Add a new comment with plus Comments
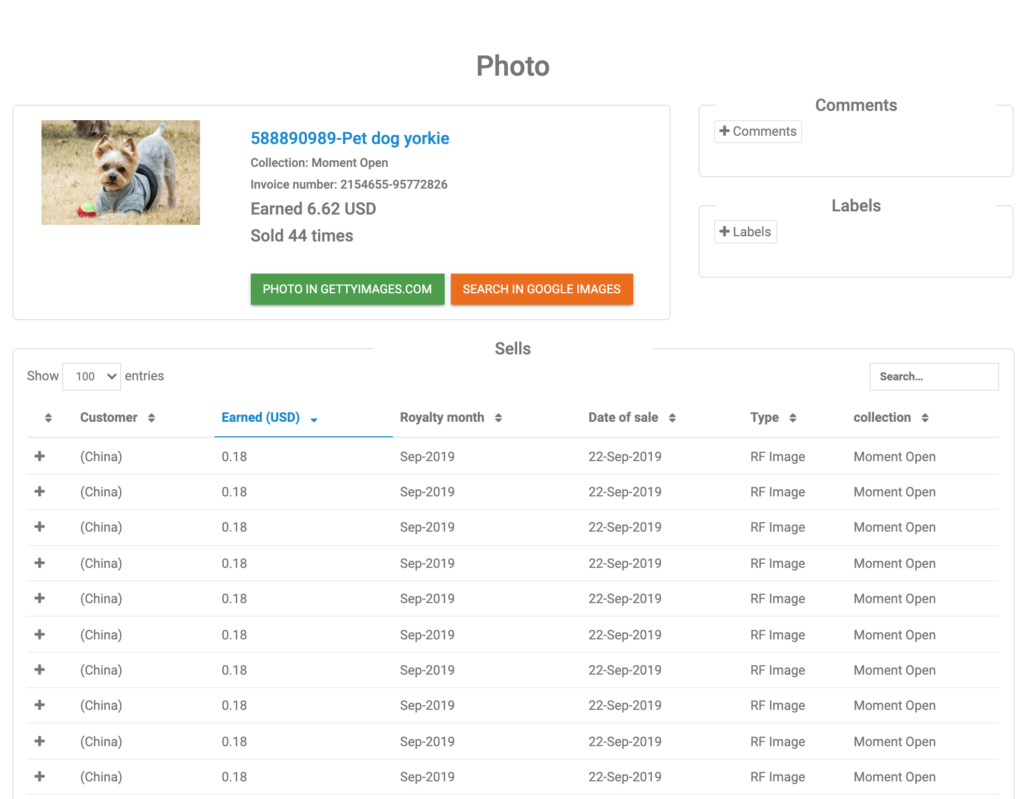Screen dimensions: 1024x799 click(x=757, y=131)
